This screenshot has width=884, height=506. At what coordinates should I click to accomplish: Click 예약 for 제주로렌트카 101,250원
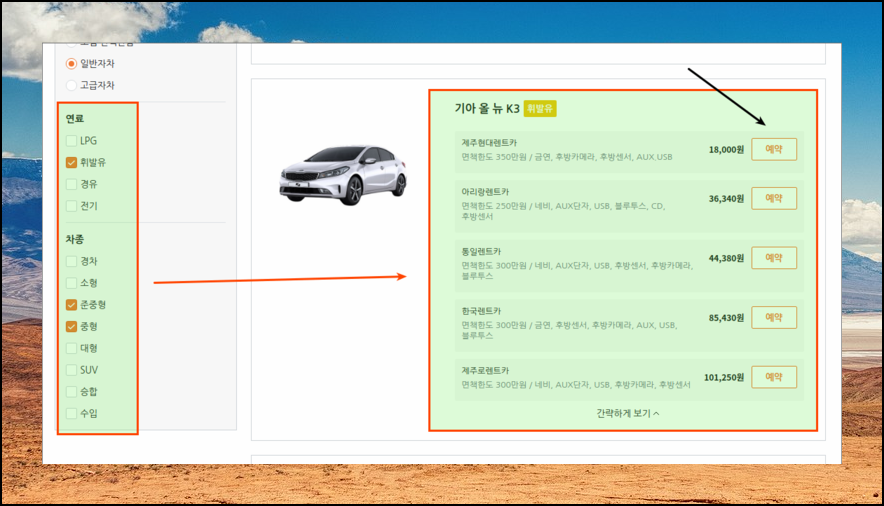774,377
